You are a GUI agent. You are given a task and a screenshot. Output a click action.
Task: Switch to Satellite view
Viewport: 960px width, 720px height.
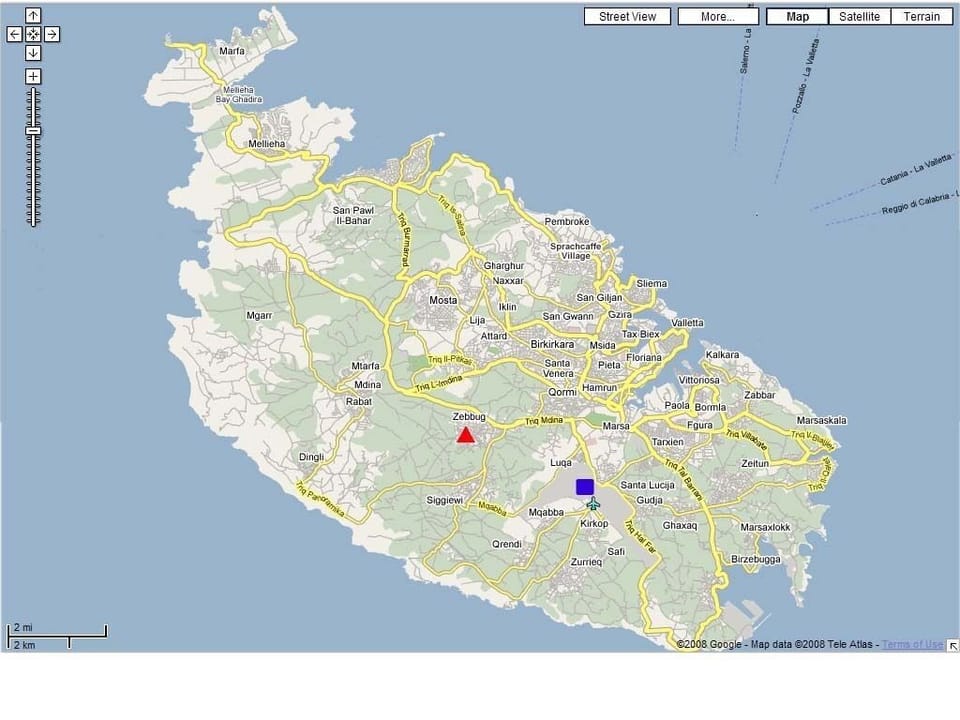tap(859, 17)
